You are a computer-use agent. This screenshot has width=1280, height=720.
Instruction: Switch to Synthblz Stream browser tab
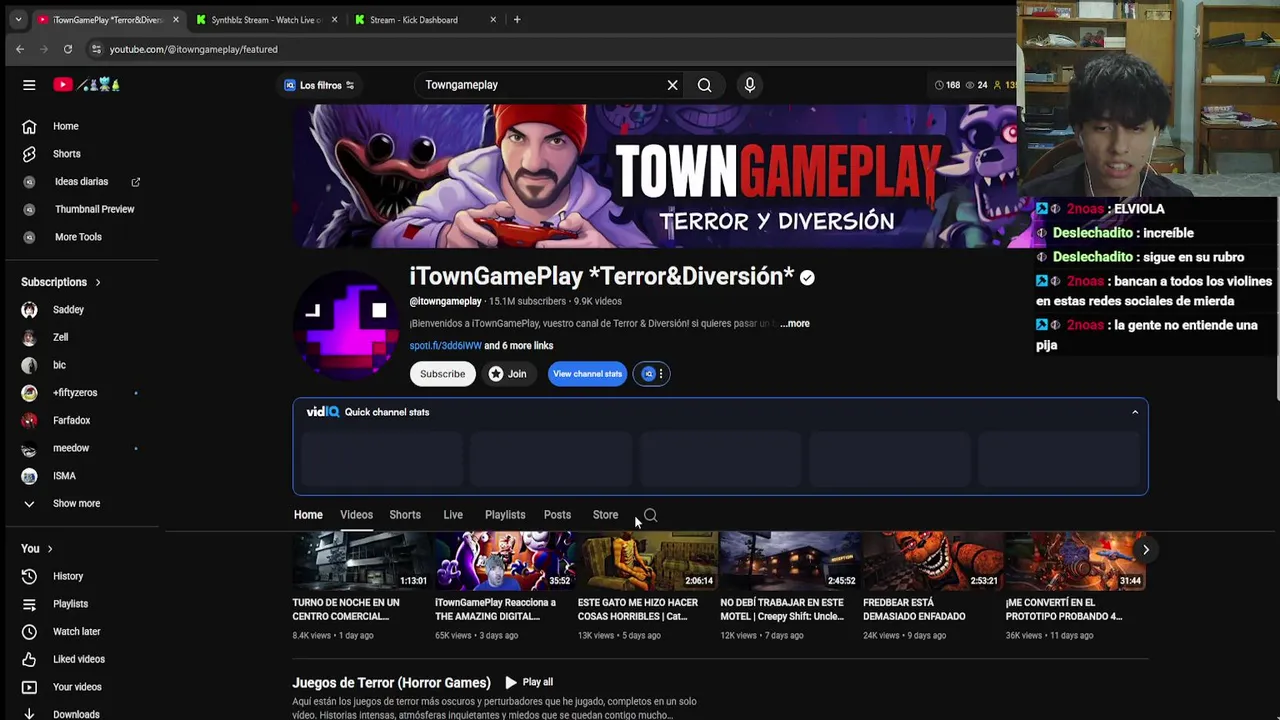(266, 20)
